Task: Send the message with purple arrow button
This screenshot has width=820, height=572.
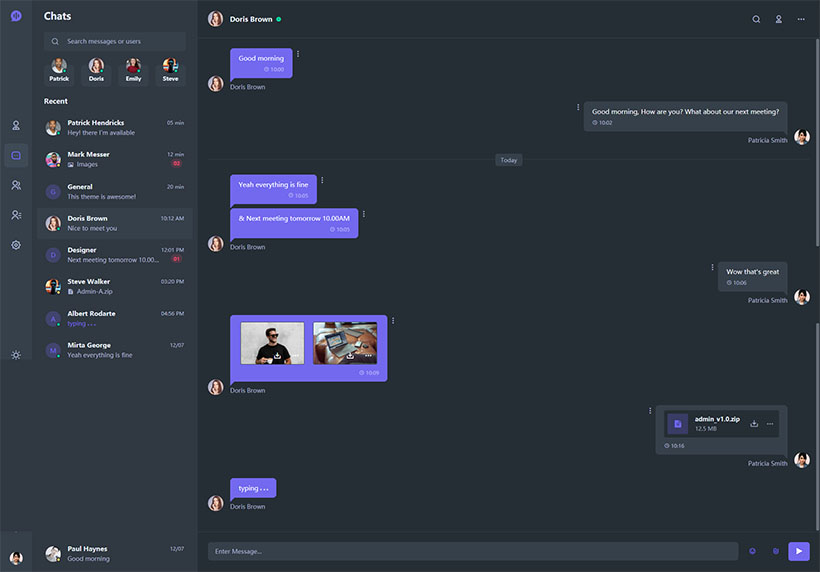Action: pos(799,551)
